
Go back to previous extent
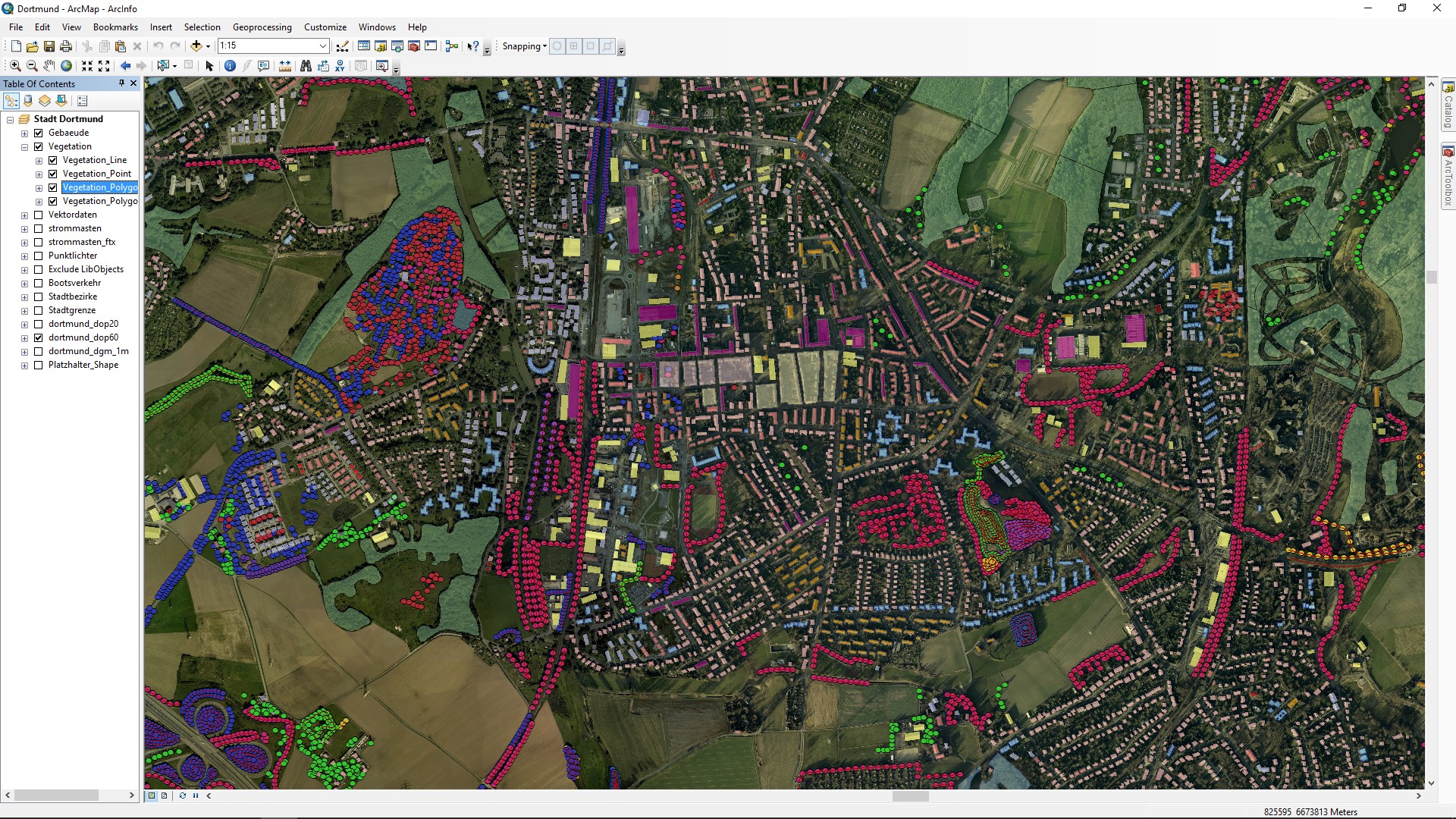point(125,66)
